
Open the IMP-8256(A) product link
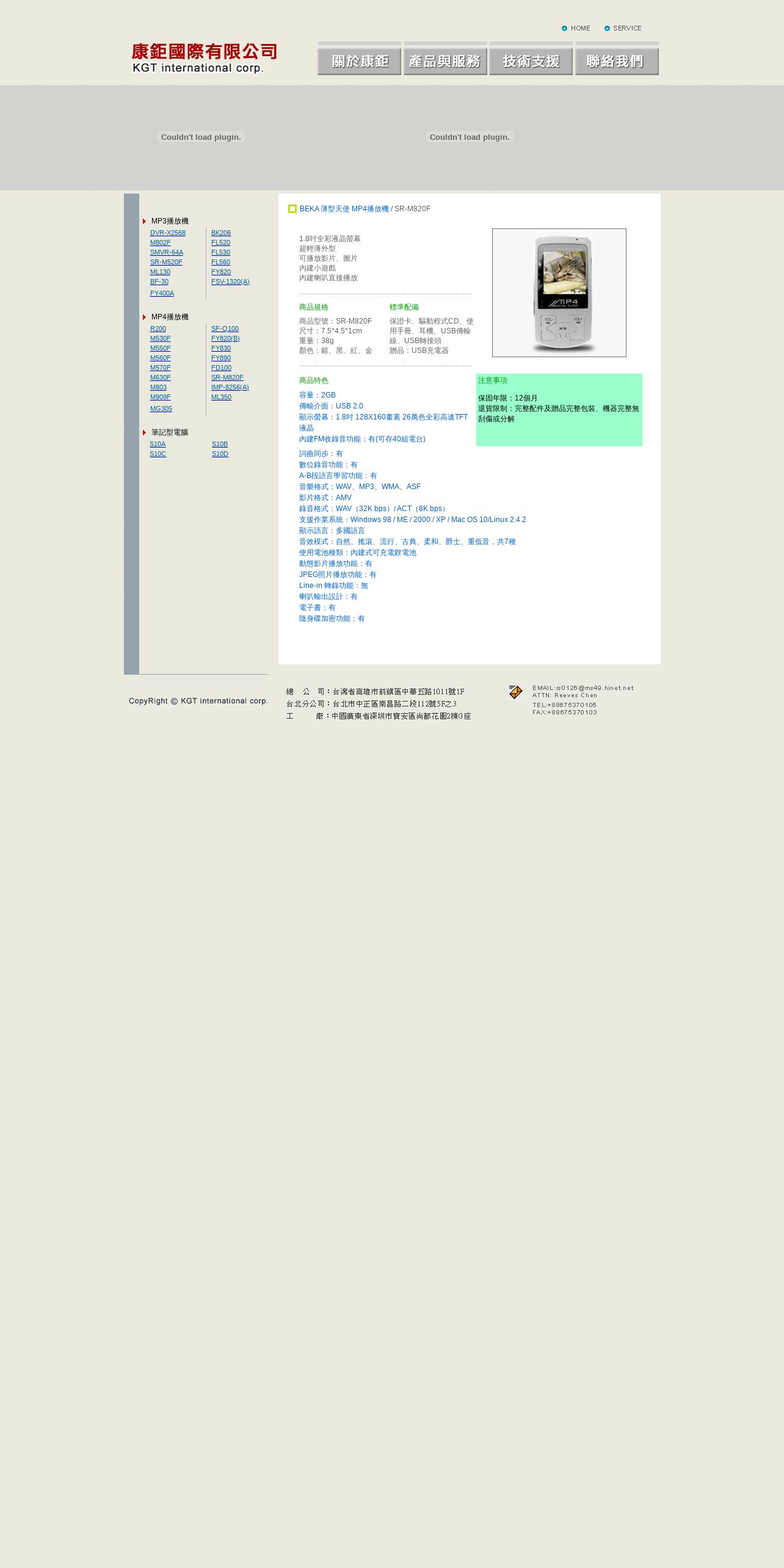pyautogui.click(x=230, y=387)
